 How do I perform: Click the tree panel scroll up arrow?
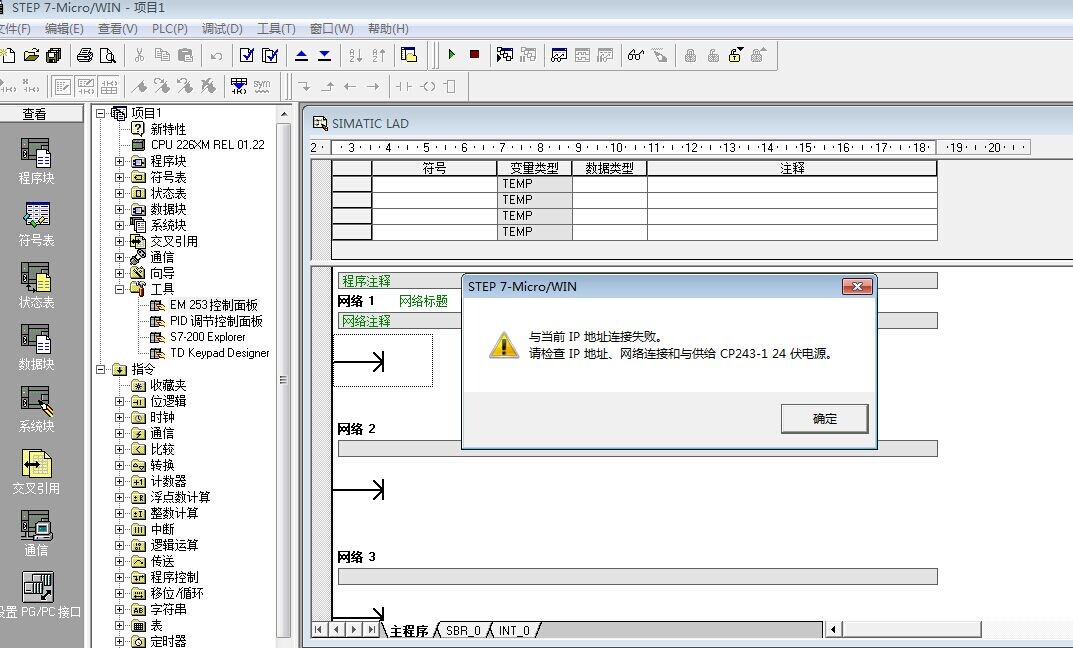click(284, 114)
